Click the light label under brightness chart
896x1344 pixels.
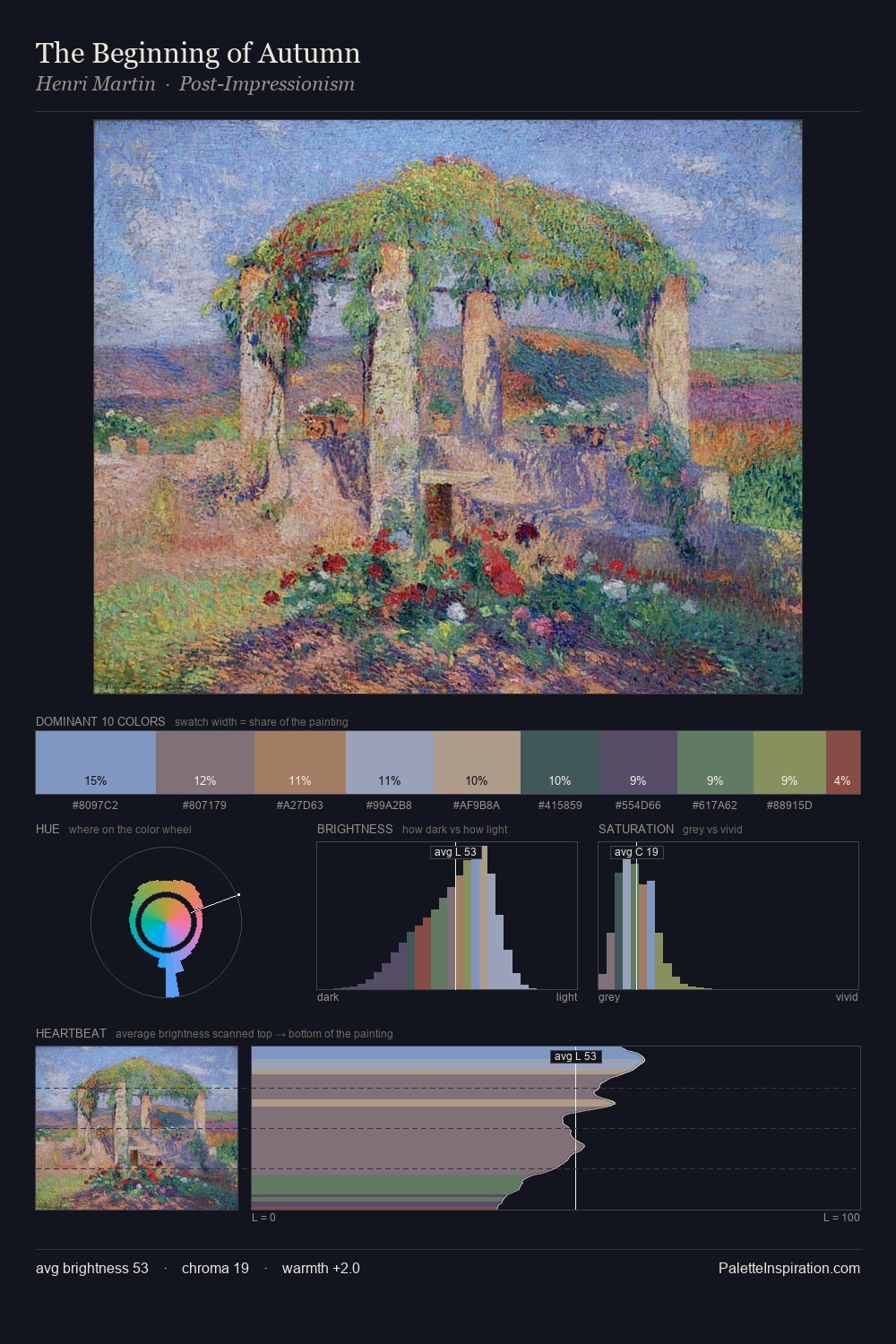(566, 997)
